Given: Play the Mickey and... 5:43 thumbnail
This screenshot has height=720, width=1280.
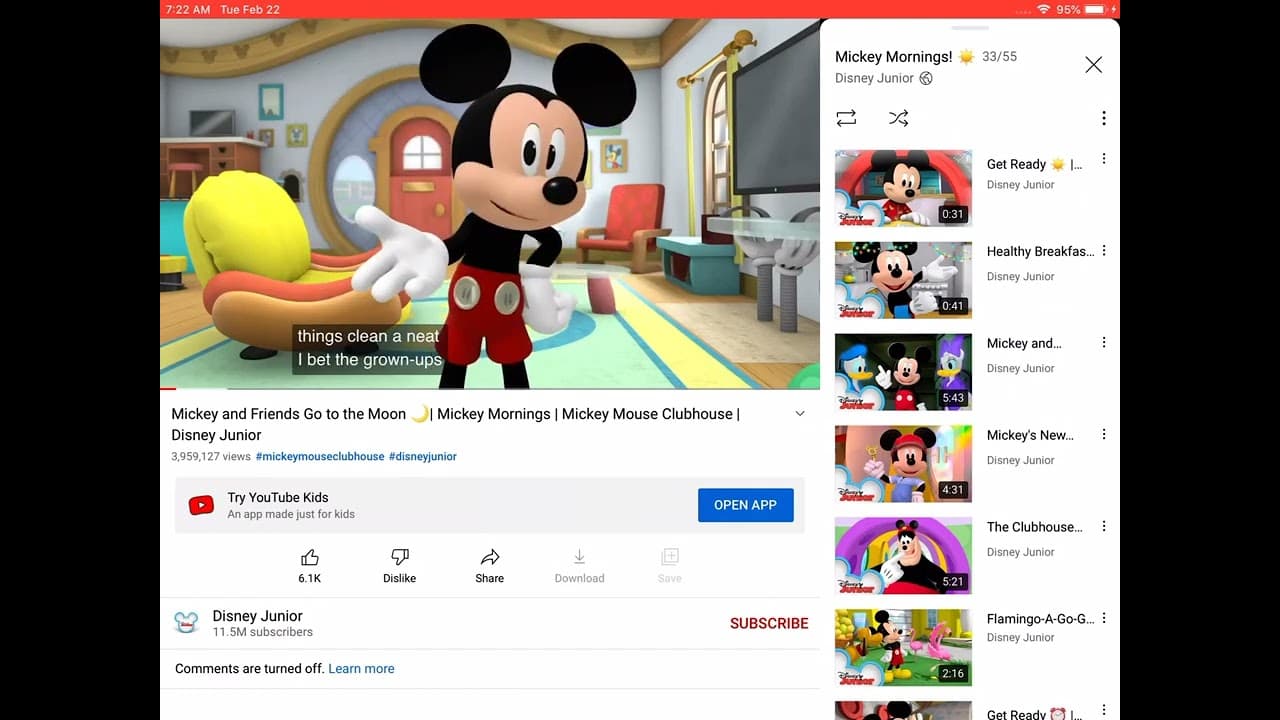Looking at the screenshot, I should click(903, 372).
